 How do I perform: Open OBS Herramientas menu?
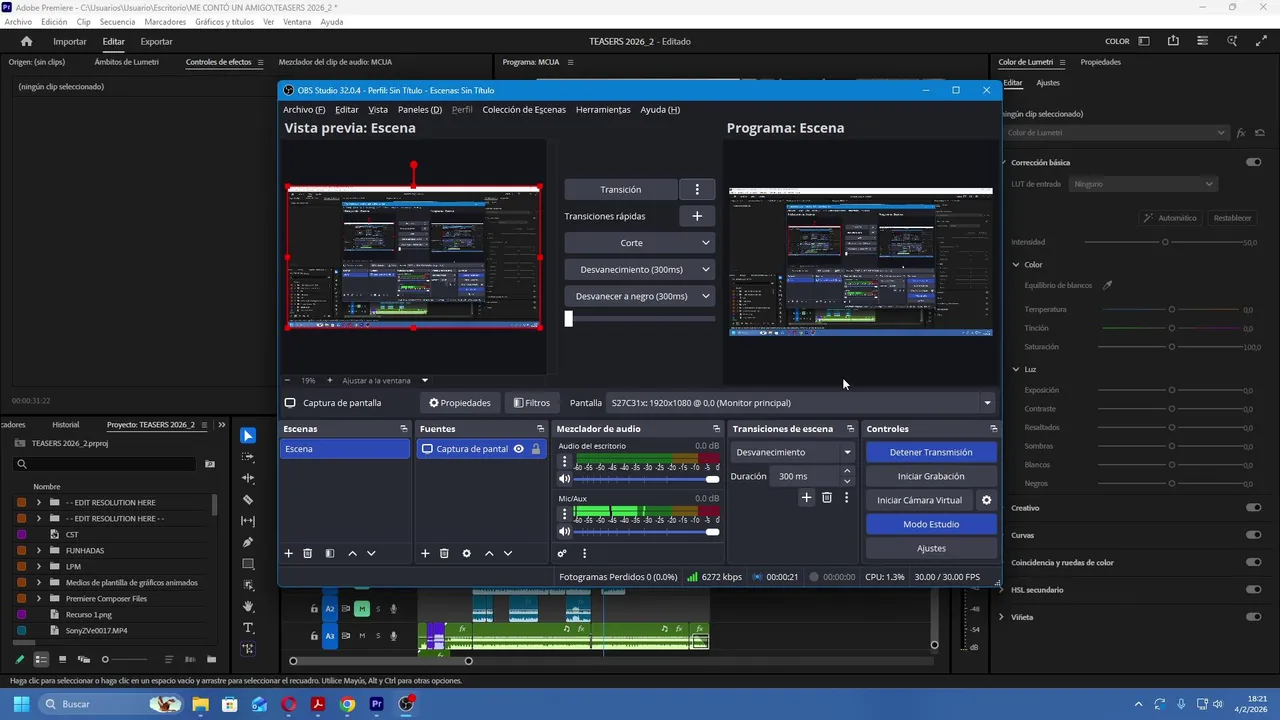click(x=603, y=109)
